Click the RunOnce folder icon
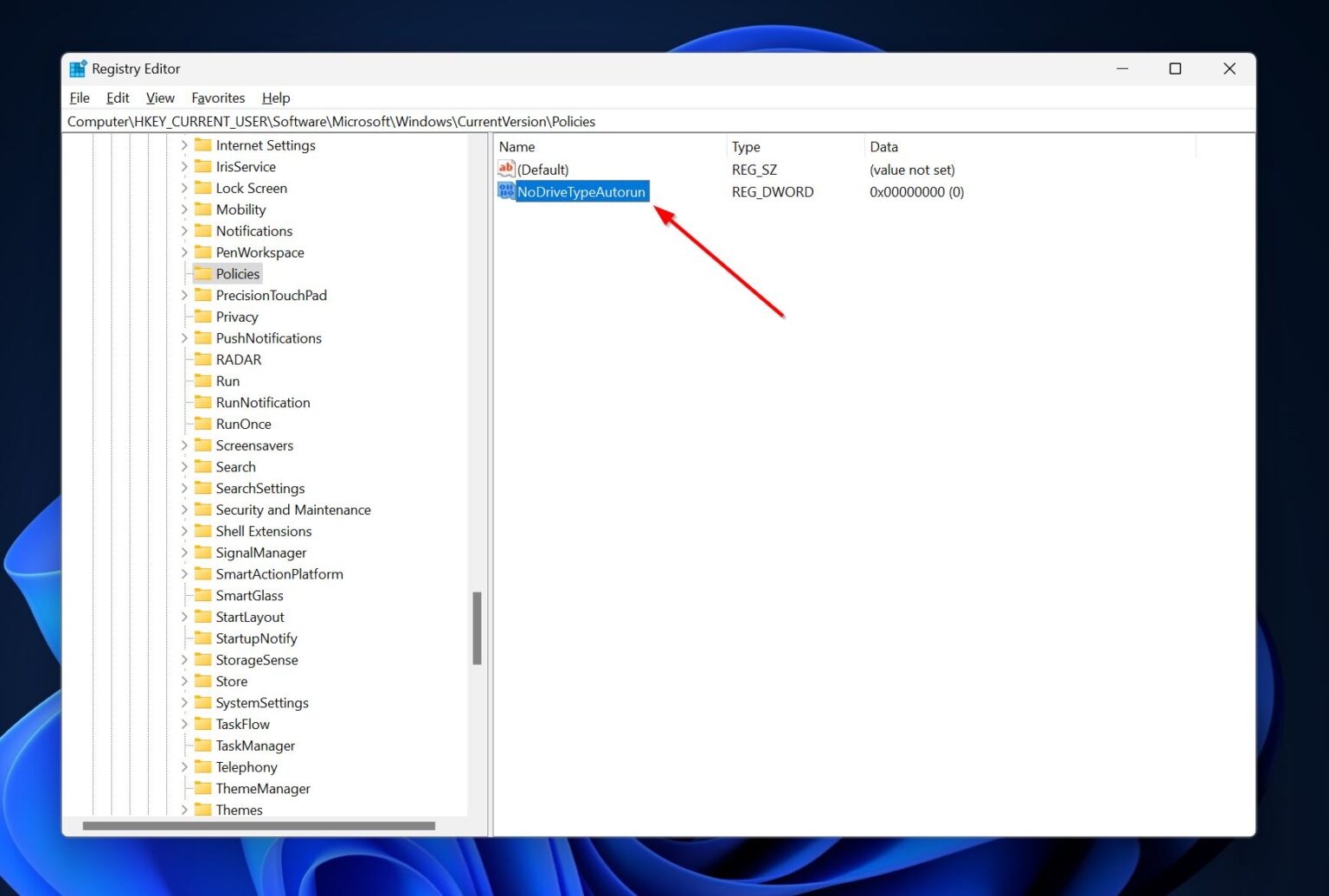Image resolution: width=1329 pixels, height=896 pixels. click(x=203, y=424)
